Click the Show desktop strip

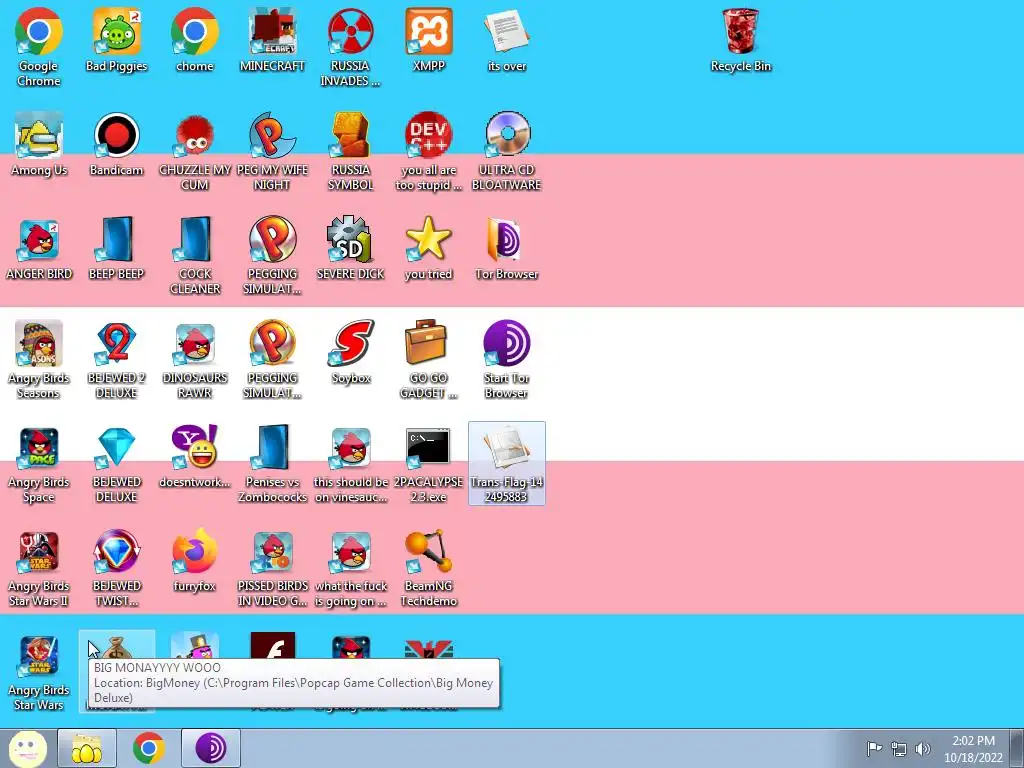click(1017, 748)
